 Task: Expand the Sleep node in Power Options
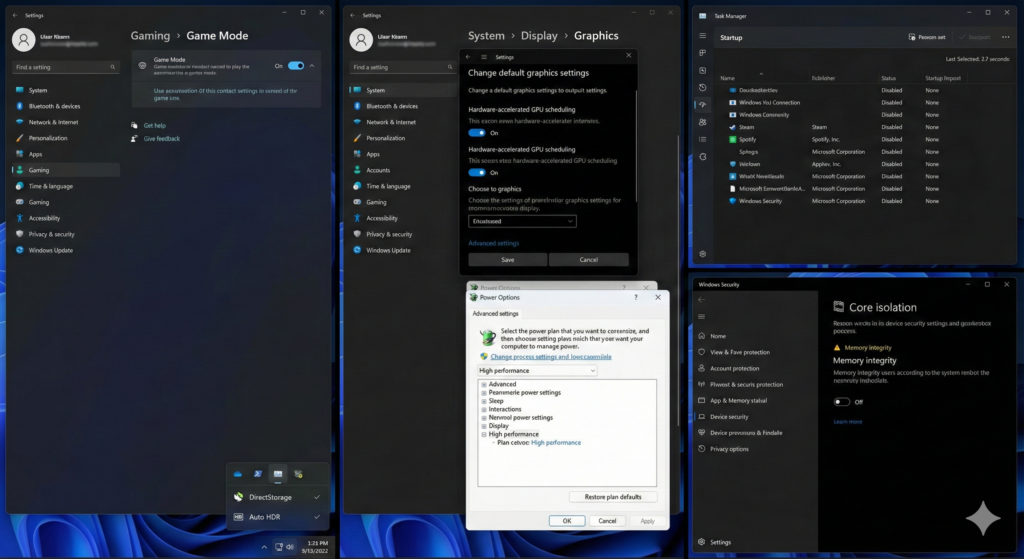pyautogui.click(x=484, y=401)
